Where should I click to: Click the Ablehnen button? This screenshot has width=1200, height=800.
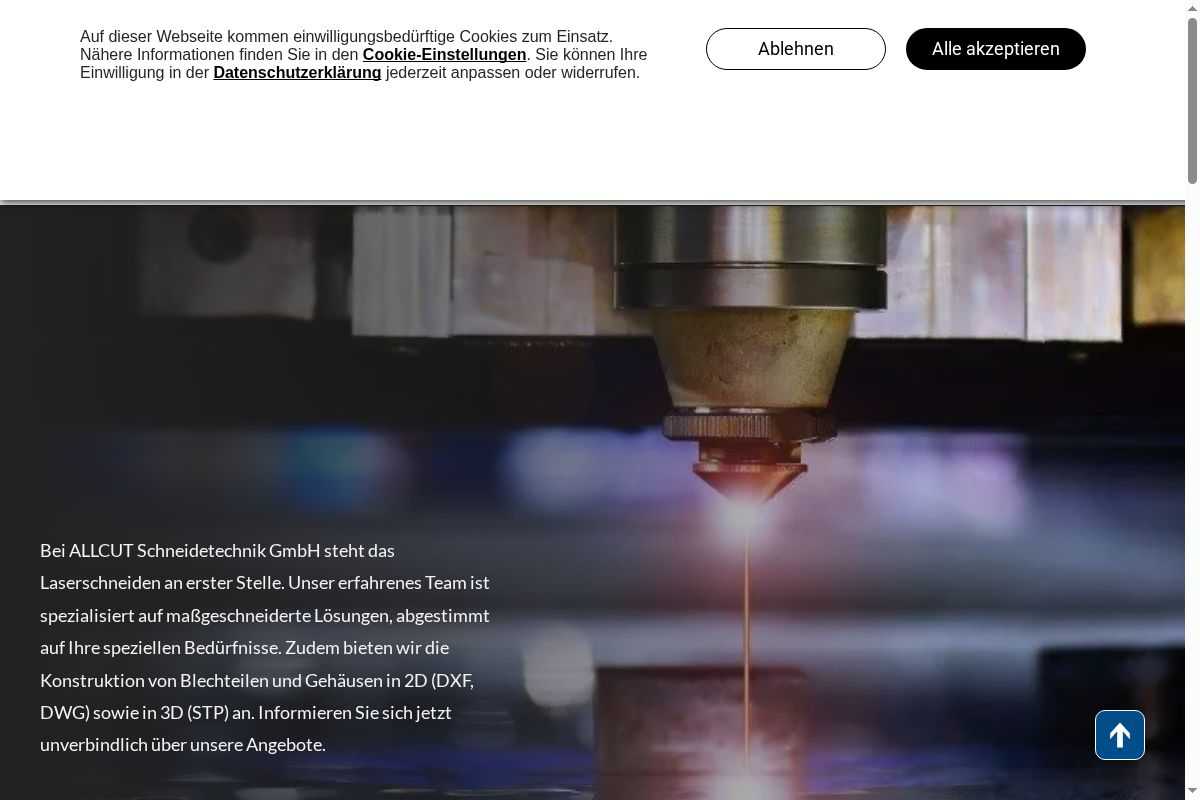click(x=795, y=49)
